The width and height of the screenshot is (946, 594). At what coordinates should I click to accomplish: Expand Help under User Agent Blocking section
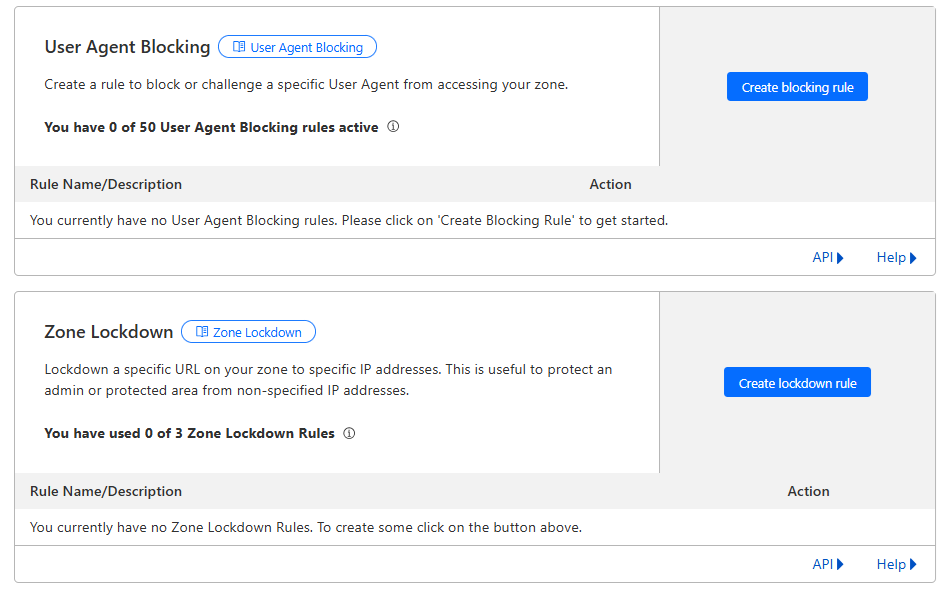click(x=897, y=258)
